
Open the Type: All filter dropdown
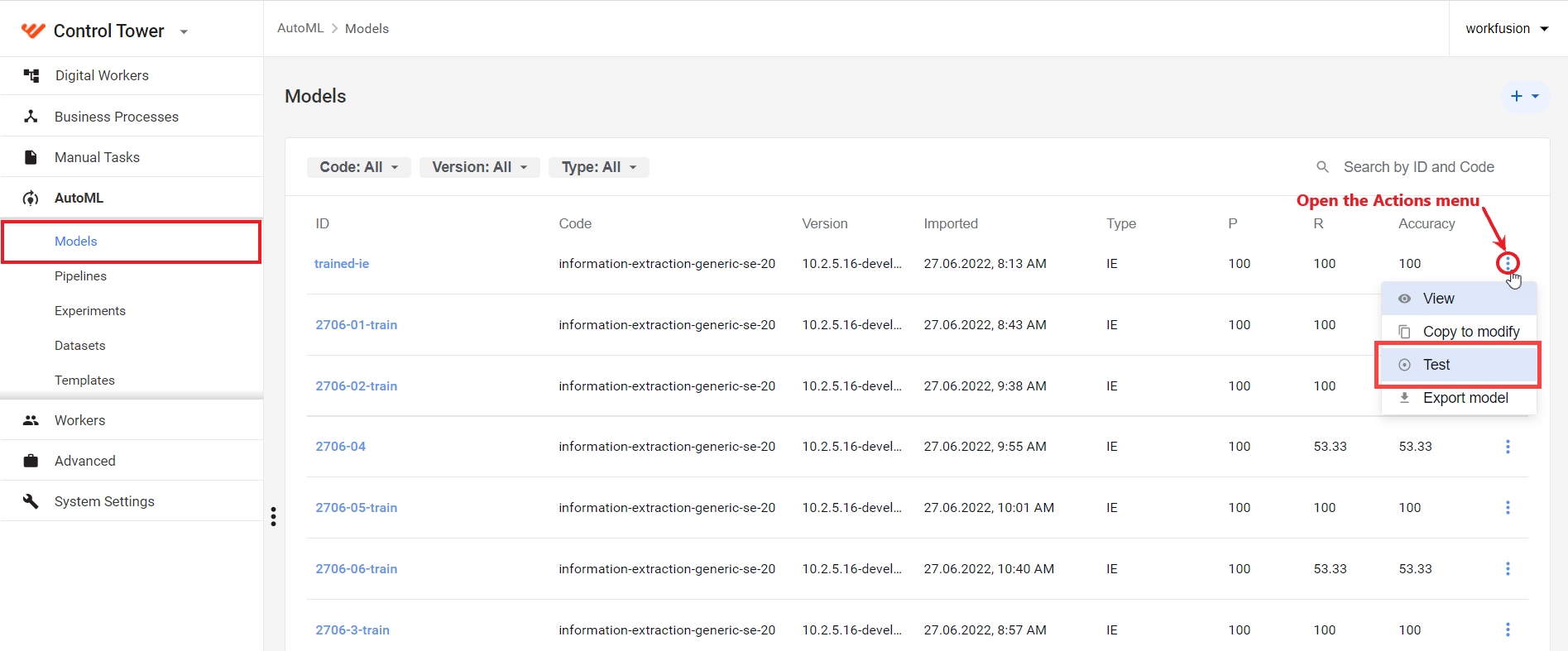pos(599,167)
